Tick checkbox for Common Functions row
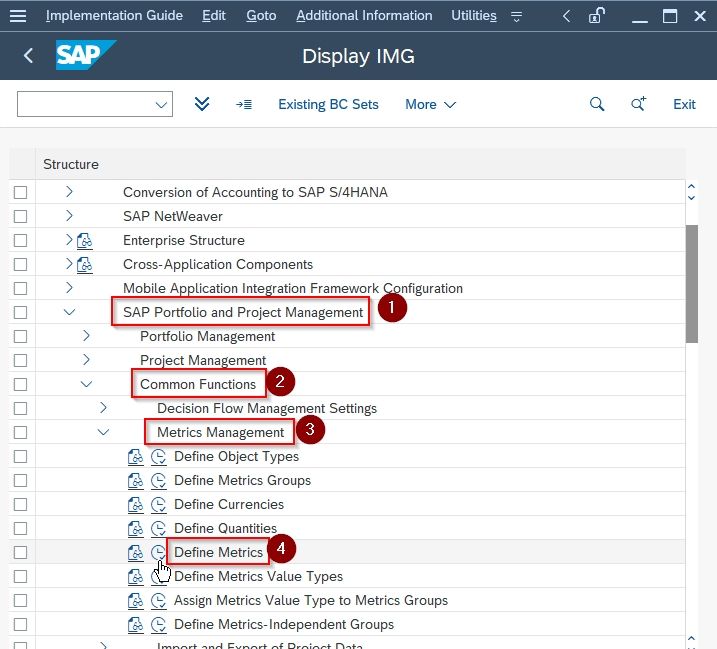717x649 pixels. pos(21,384)
